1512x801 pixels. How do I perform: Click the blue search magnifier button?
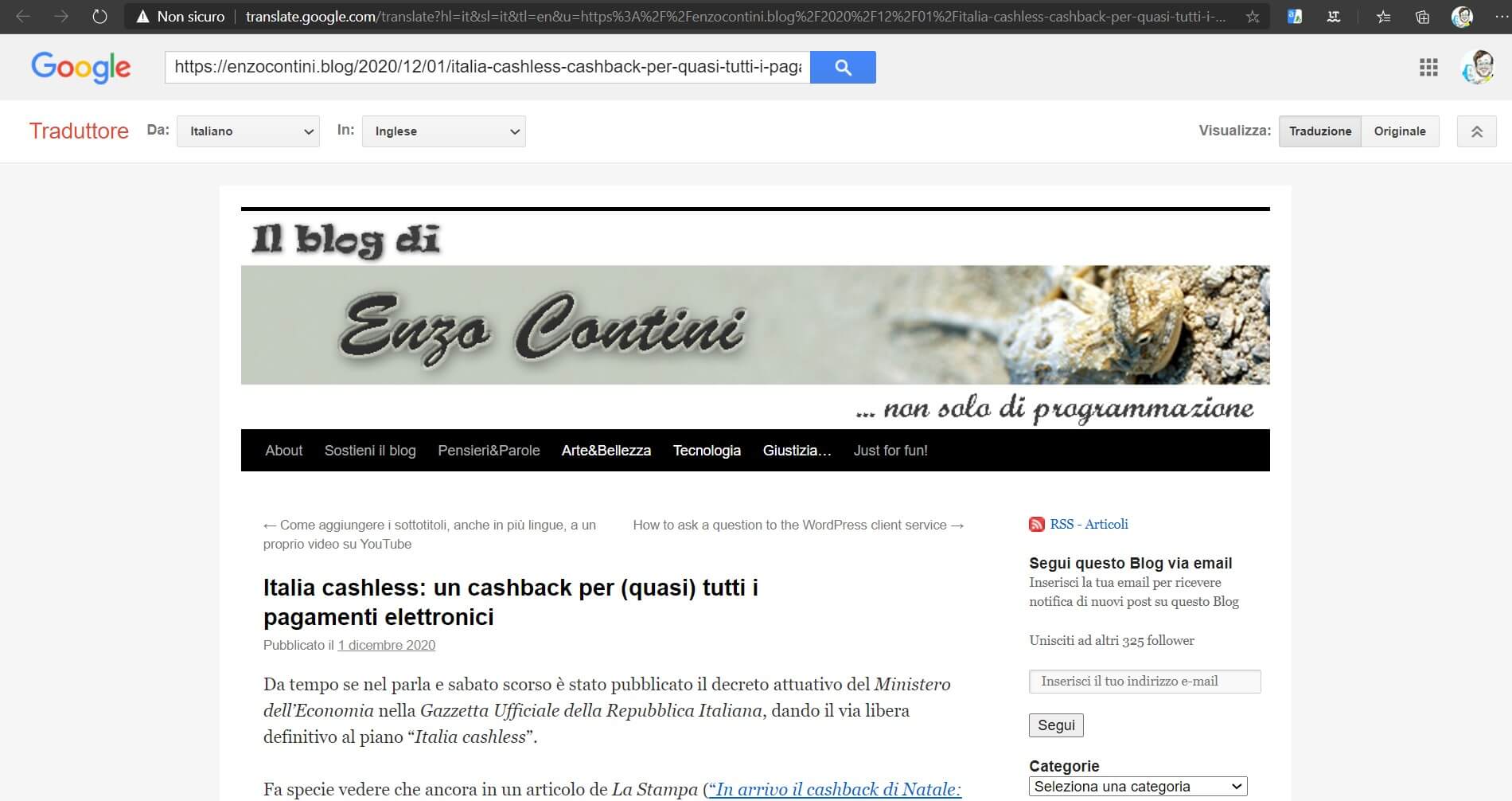point(843,68)
